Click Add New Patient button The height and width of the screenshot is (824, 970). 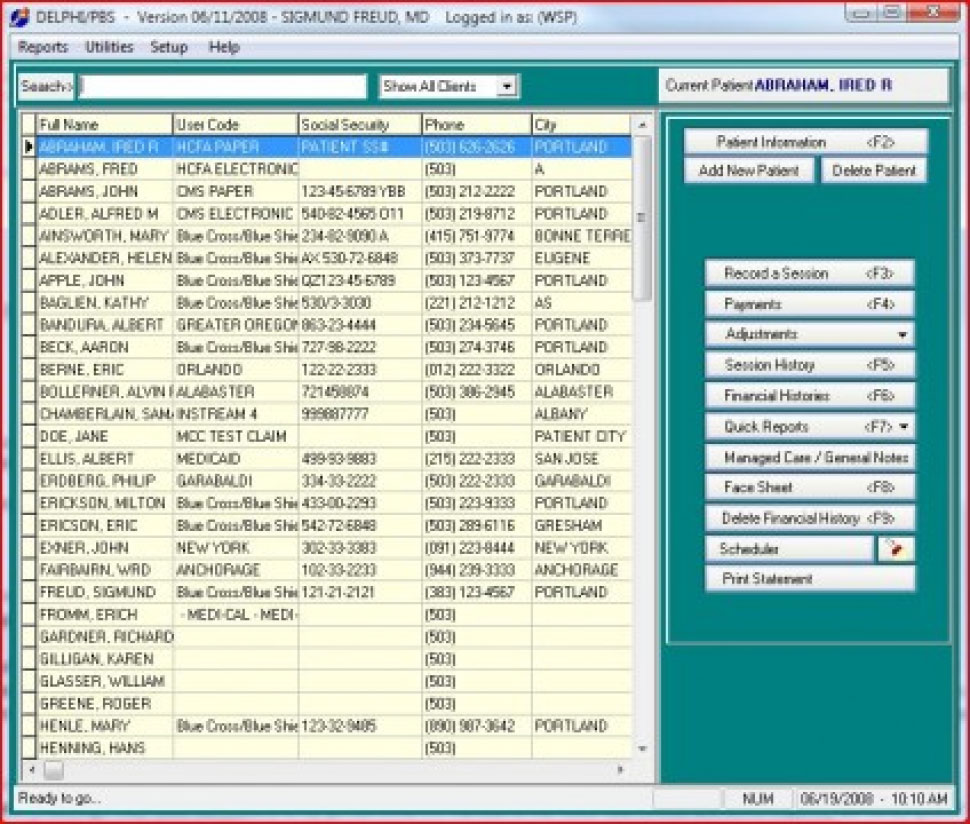749,171
